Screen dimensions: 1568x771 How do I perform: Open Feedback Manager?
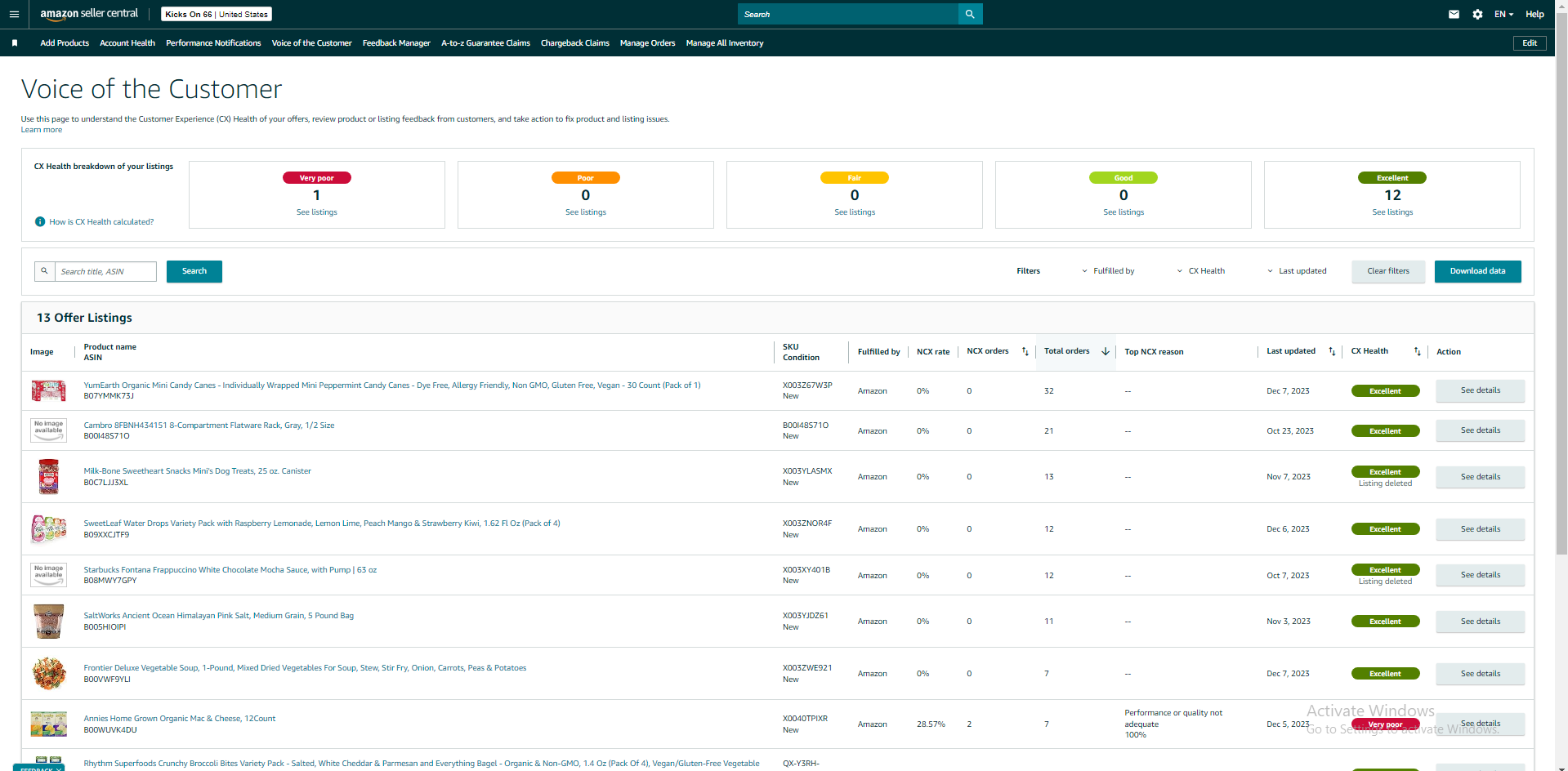click(396, 43)
